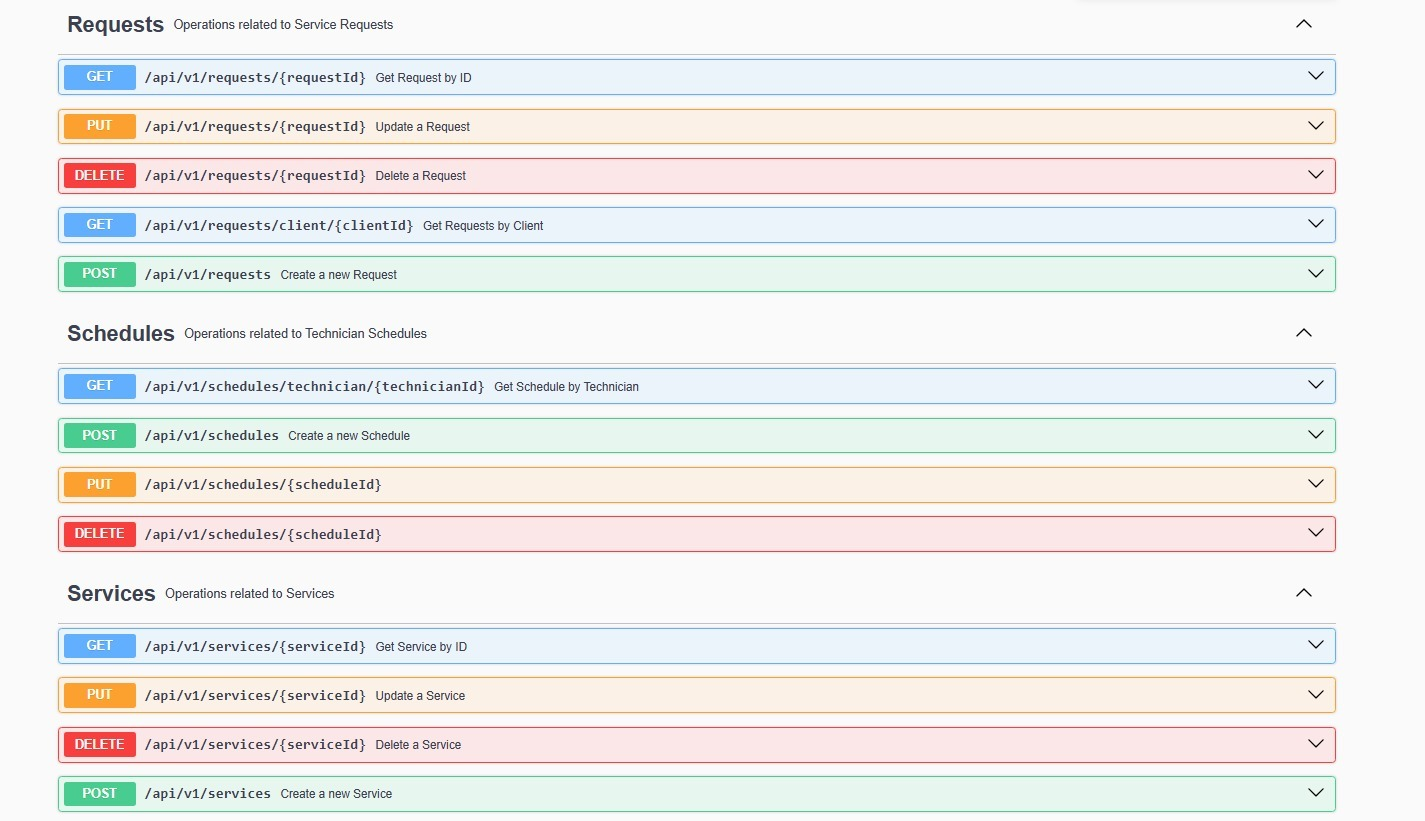The height and width of the screenshot is (821, 1425).
Task: Collapse the Schedules section chevron
Action: click(x=1303, y=333)
